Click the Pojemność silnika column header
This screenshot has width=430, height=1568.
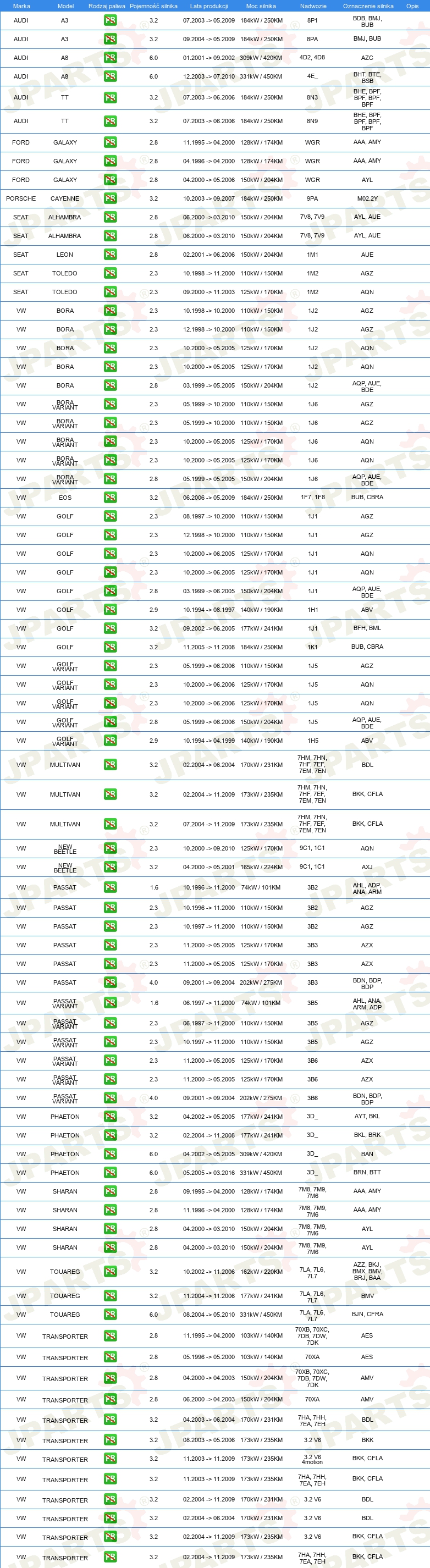click(x=153, y=6)
